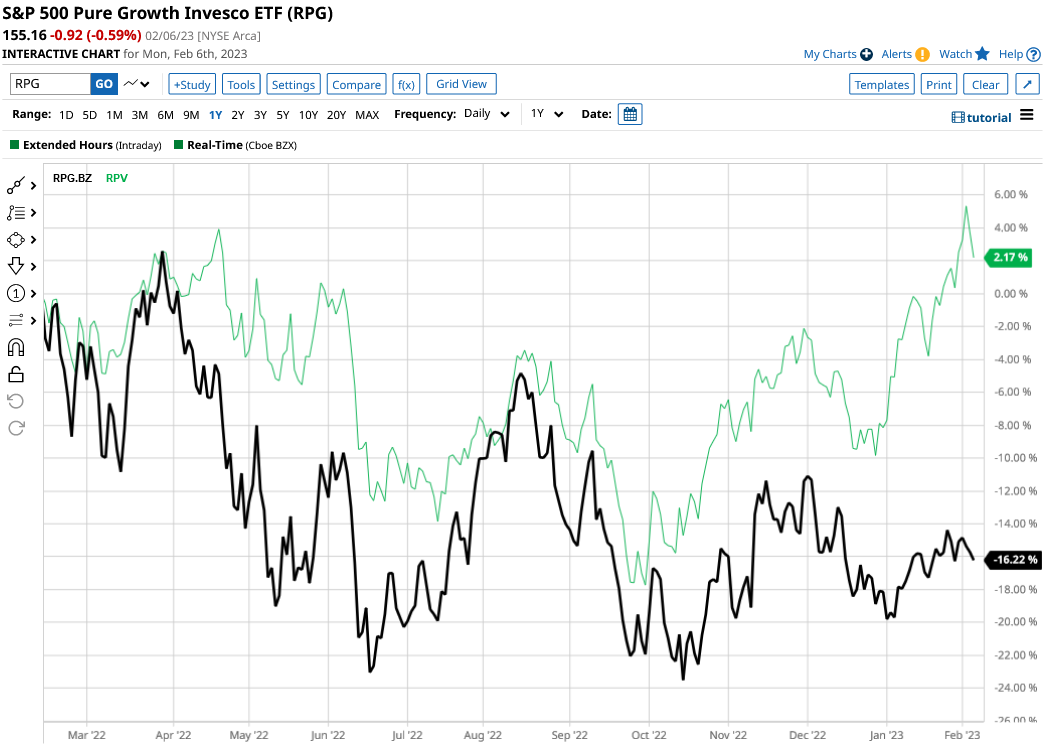1062x753 pixels.
Task: Switch to Grid View
Action: pos(461,84)
